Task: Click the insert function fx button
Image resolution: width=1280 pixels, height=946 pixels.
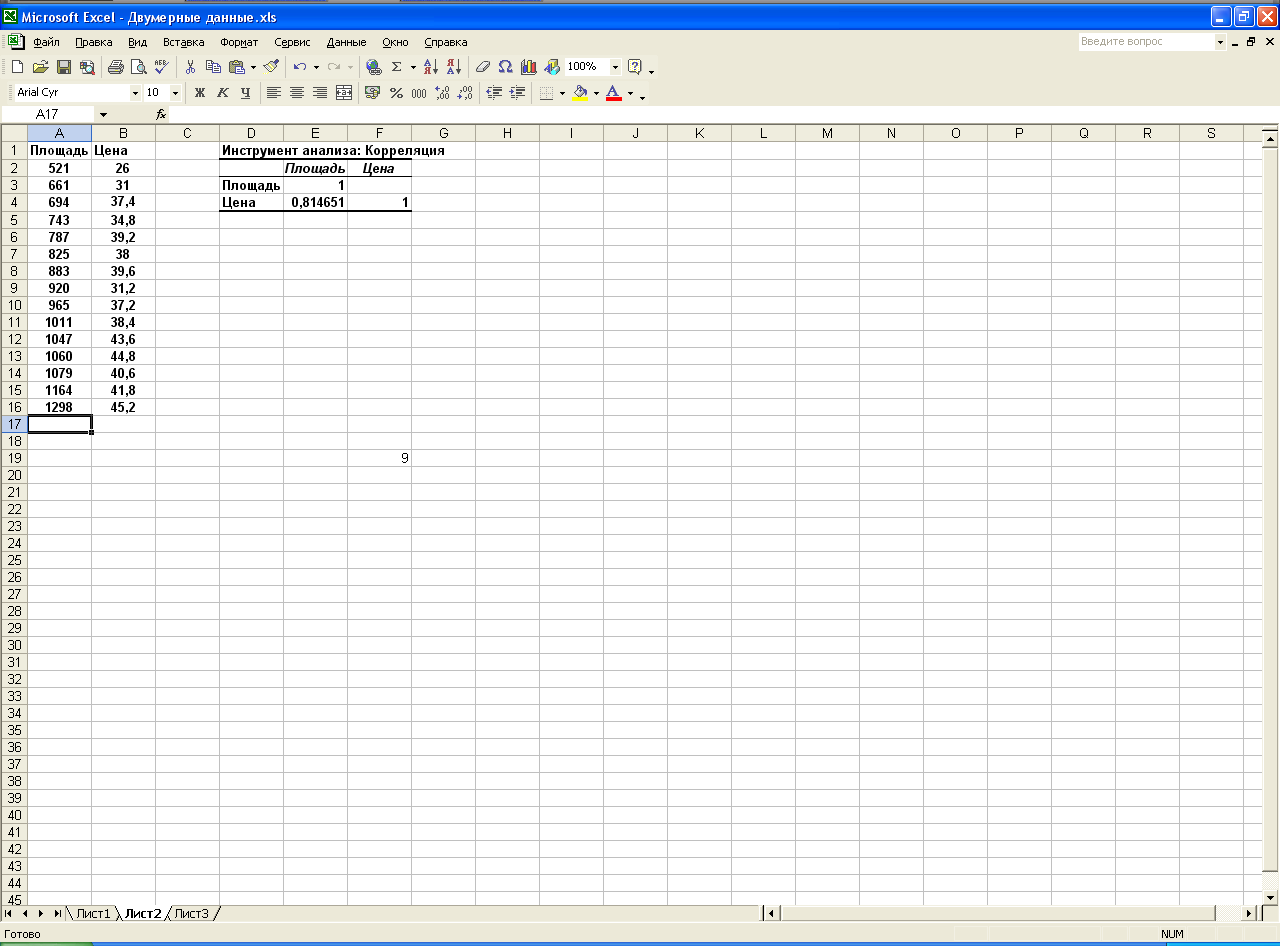Action: (x=161, y=115)
